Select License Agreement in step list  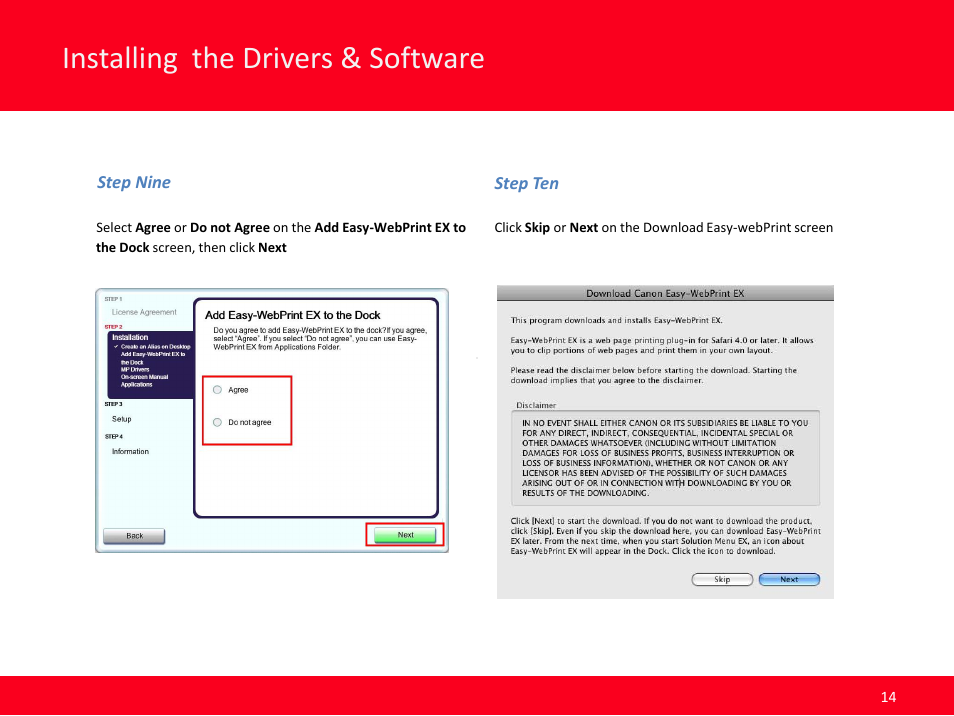click(144, 312)
